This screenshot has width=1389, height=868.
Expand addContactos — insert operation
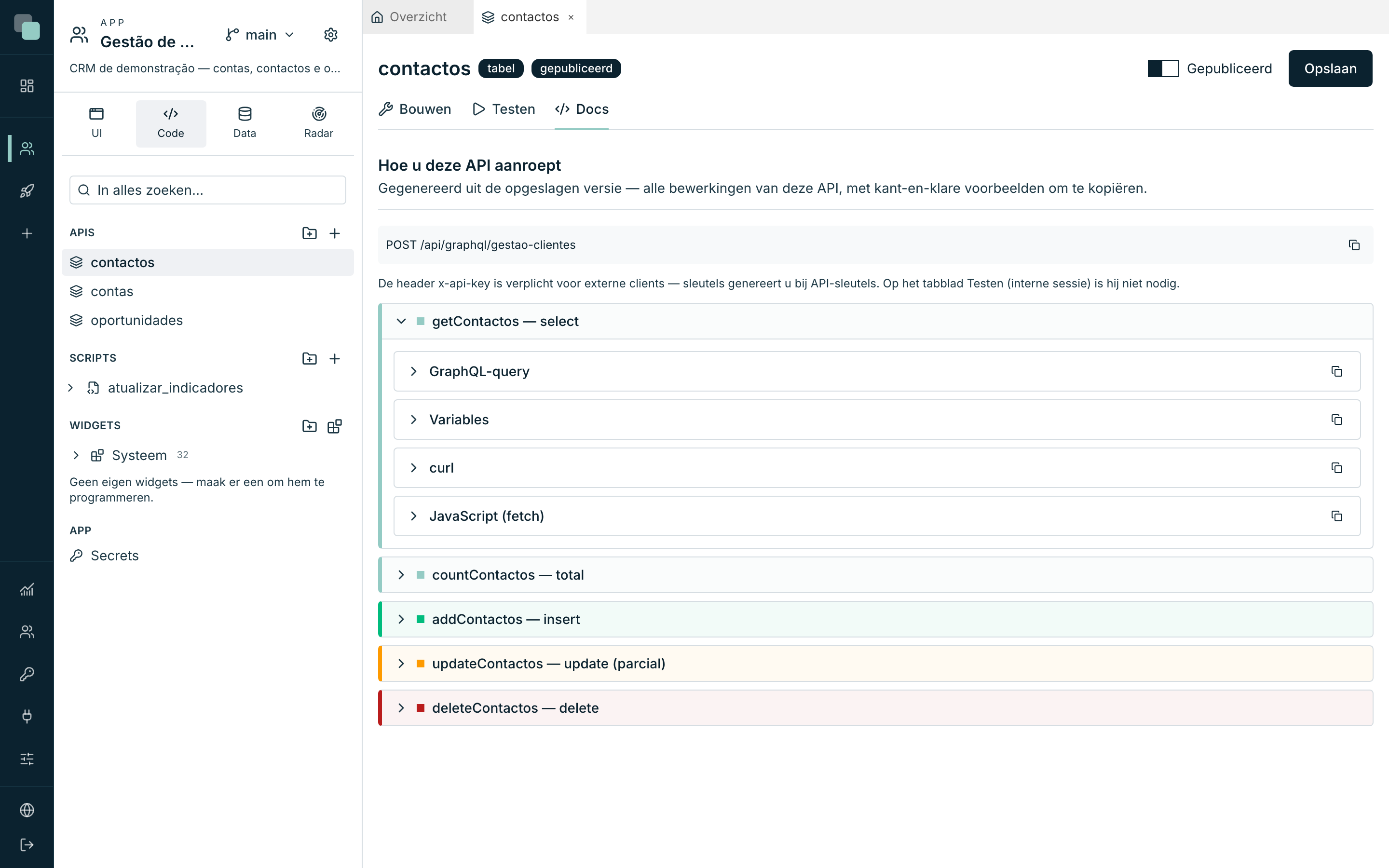[875, 619]
